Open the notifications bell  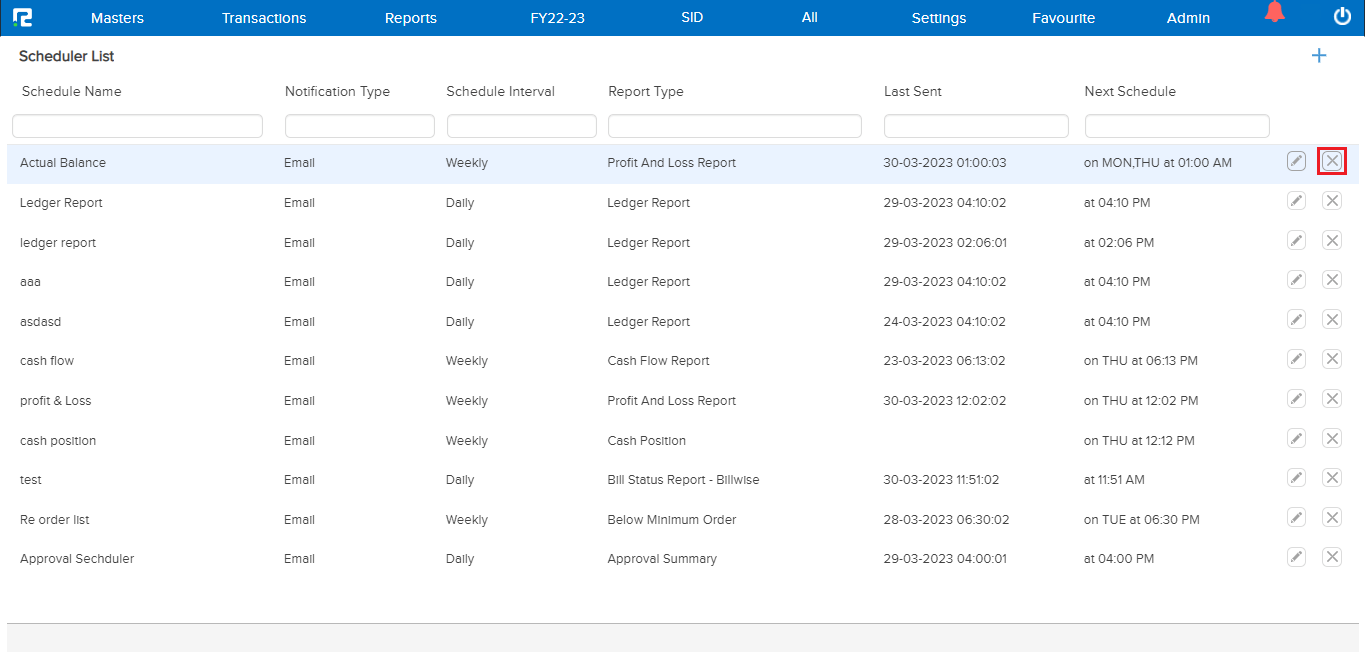(1274, 13)
